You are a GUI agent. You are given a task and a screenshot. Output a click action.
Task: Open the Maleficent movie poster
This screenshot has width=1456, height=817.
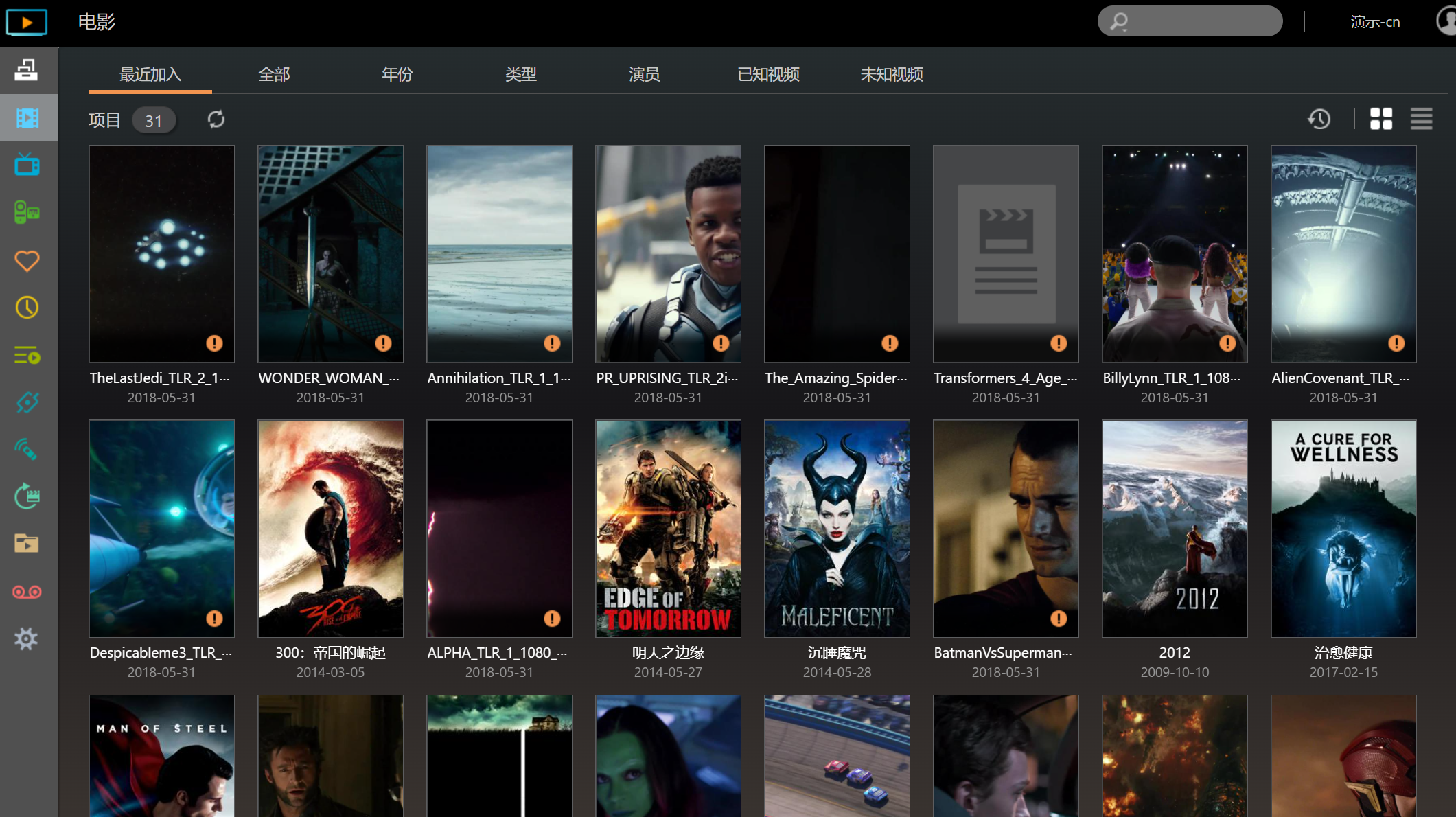pyautogui.click(x=837, y=529)
